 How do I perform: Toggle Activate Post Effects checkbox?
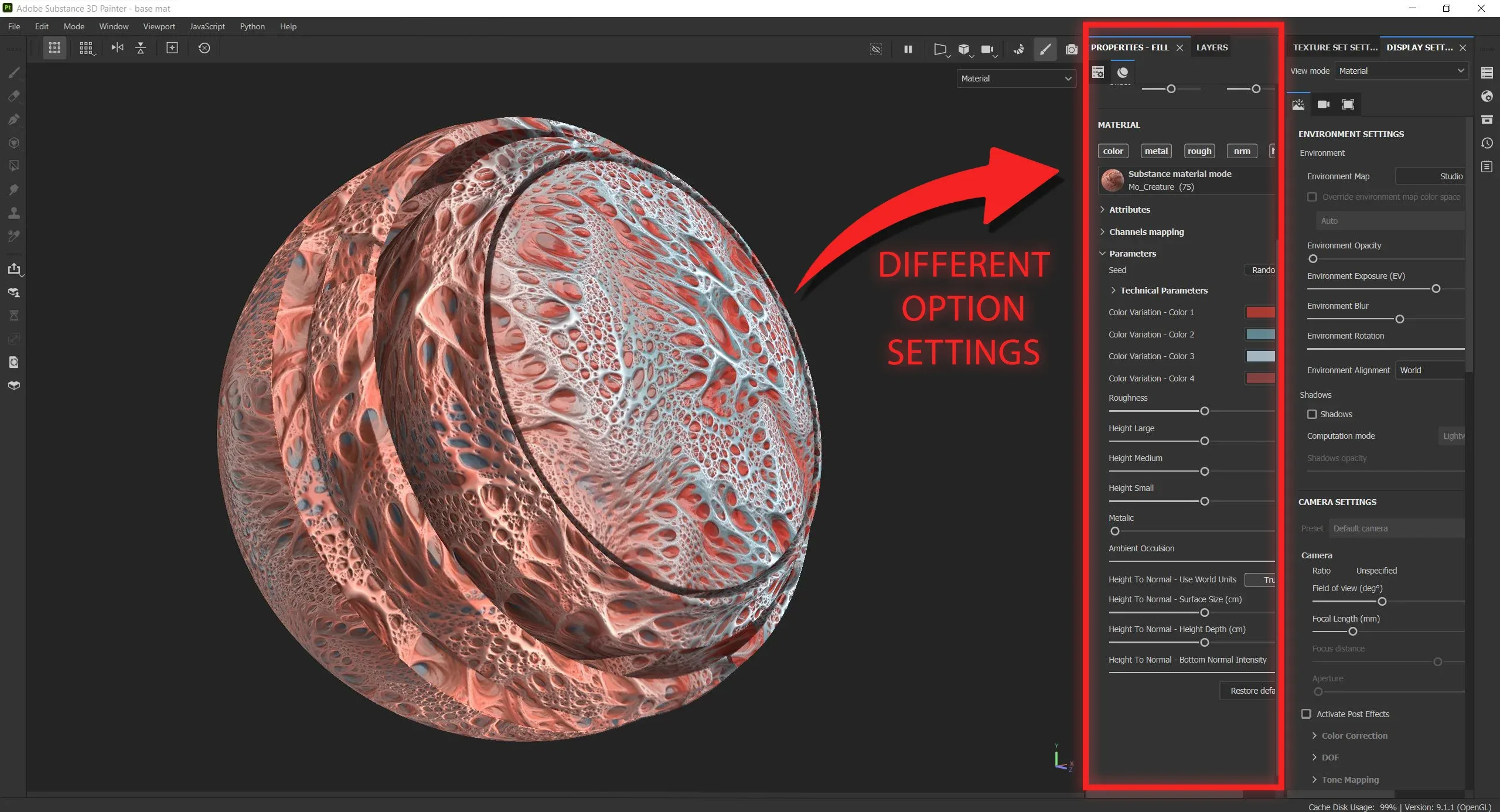pos(1306,713)
